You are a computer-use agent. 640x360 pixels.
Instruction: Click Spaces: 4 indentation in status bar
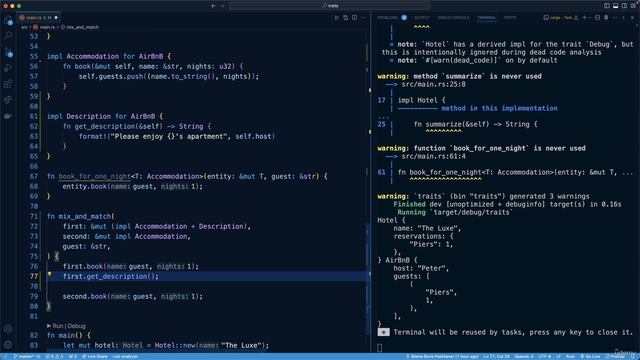tap(524, 356)
